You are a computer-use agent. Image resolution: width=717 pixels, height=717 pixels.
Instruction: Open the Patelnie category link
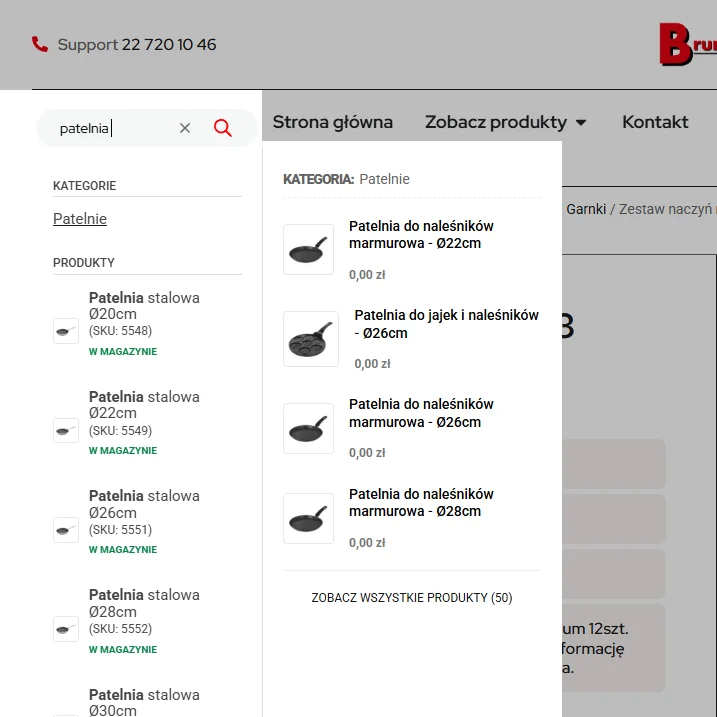80,219
